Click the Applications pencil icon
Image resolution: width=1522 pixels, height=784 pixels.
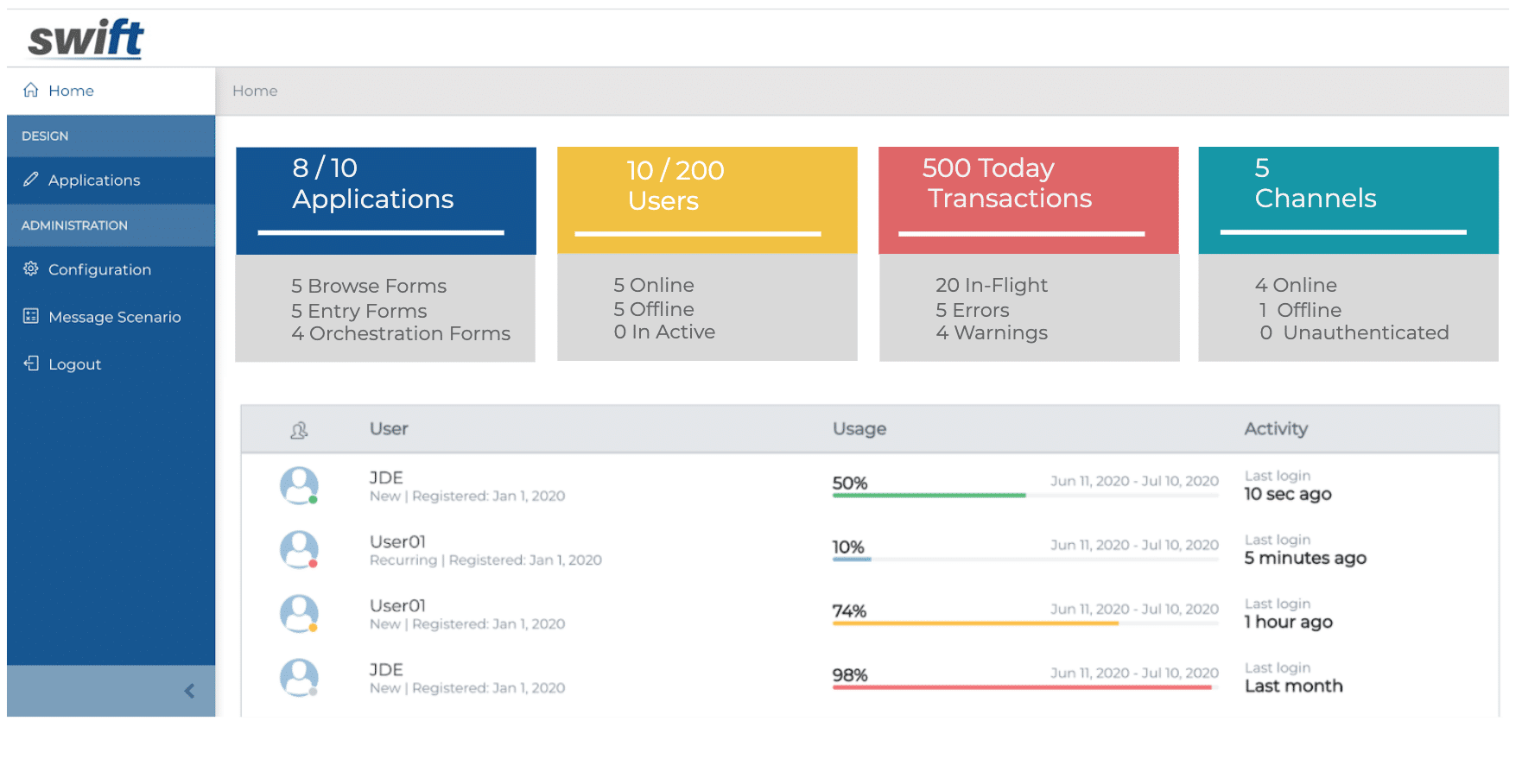(31, 180)
